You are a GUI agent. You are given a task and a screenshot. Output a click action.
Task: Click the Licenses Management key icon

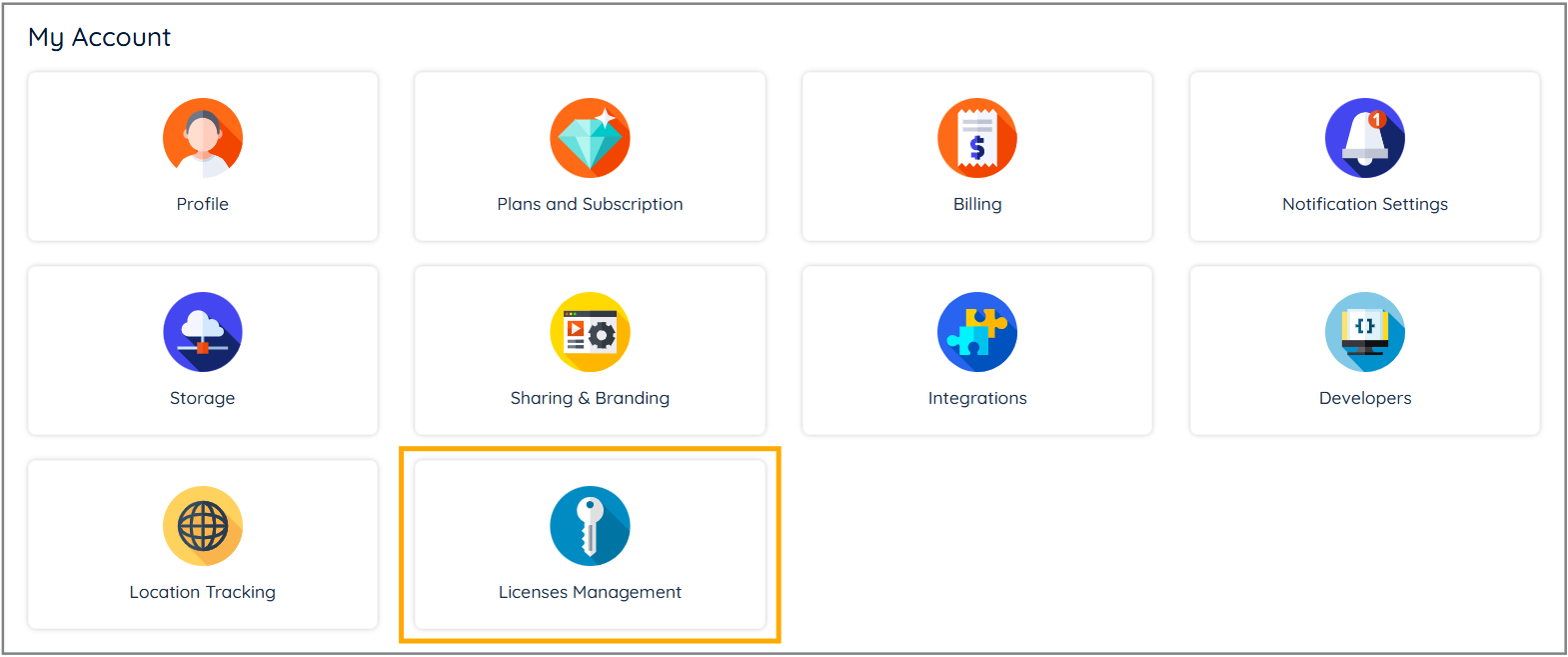click(x=590, y=526)
